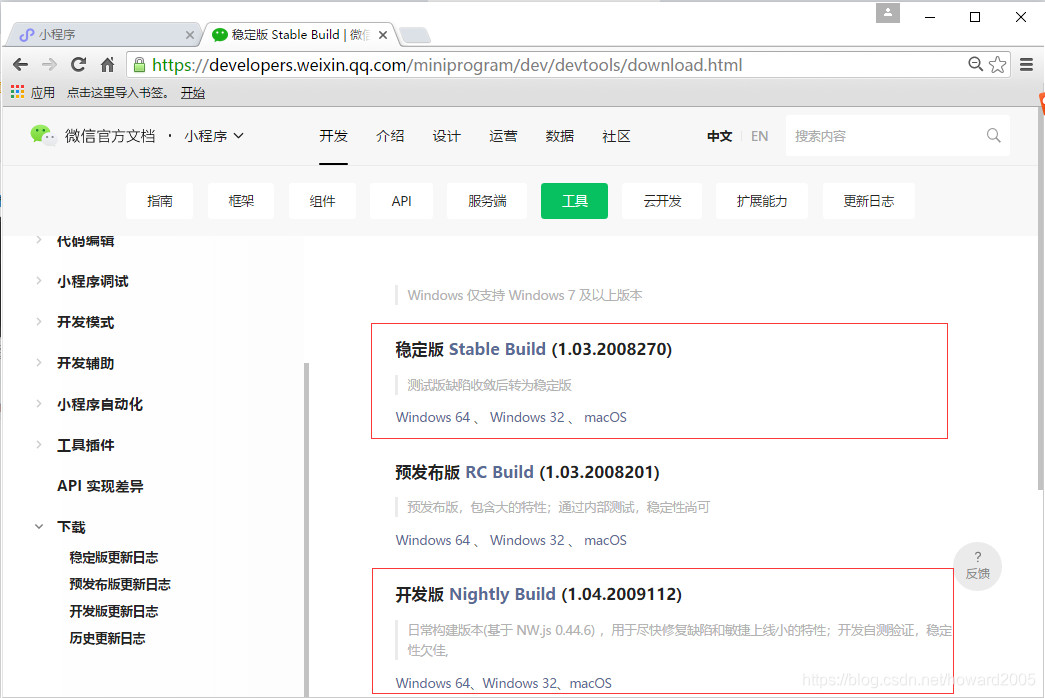Collapse the 下载 sidebar section
1045x698 pixels.
click(x=39, y=527)
